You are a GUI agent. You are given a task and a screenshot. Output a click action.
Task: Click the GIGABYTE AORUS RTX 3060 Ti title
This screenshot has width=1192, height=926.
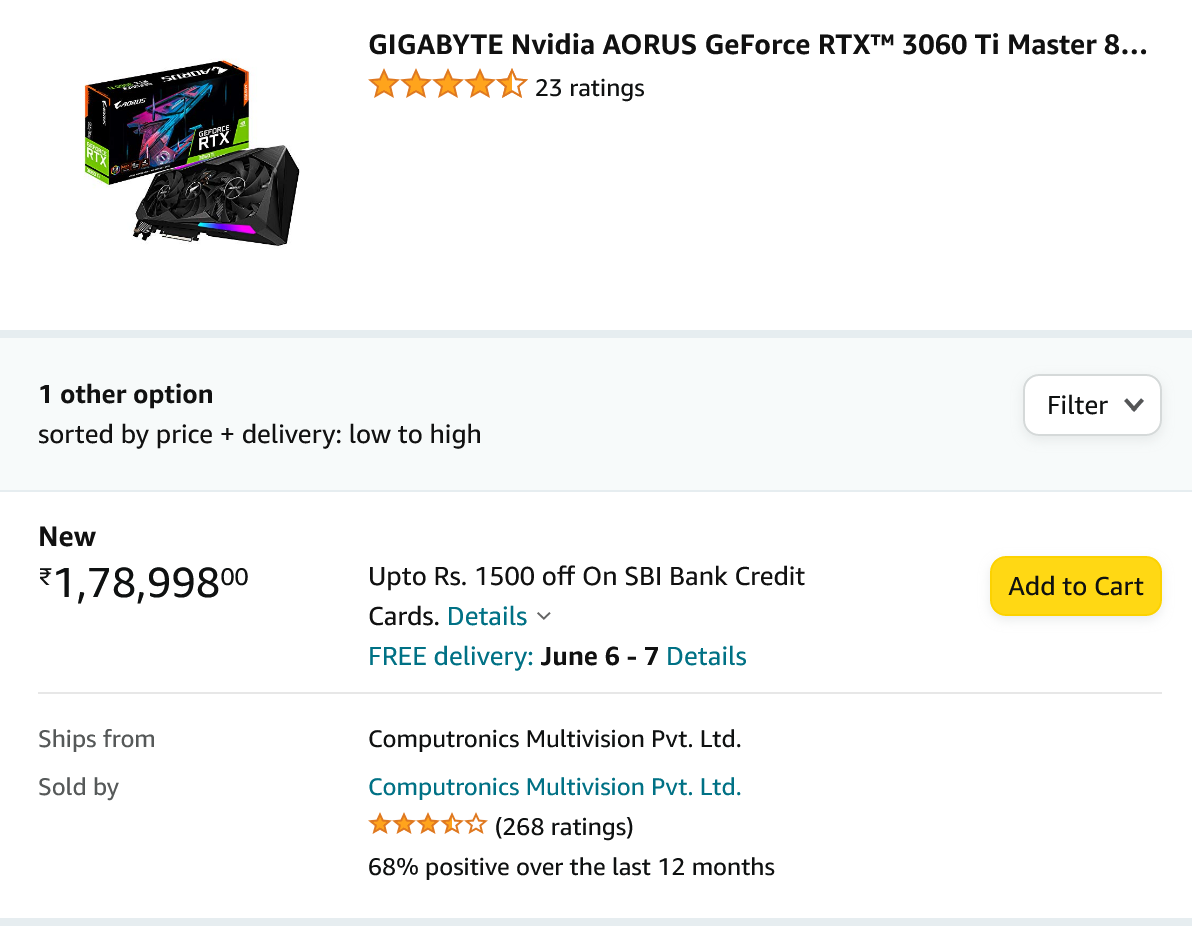pos(757,45)
